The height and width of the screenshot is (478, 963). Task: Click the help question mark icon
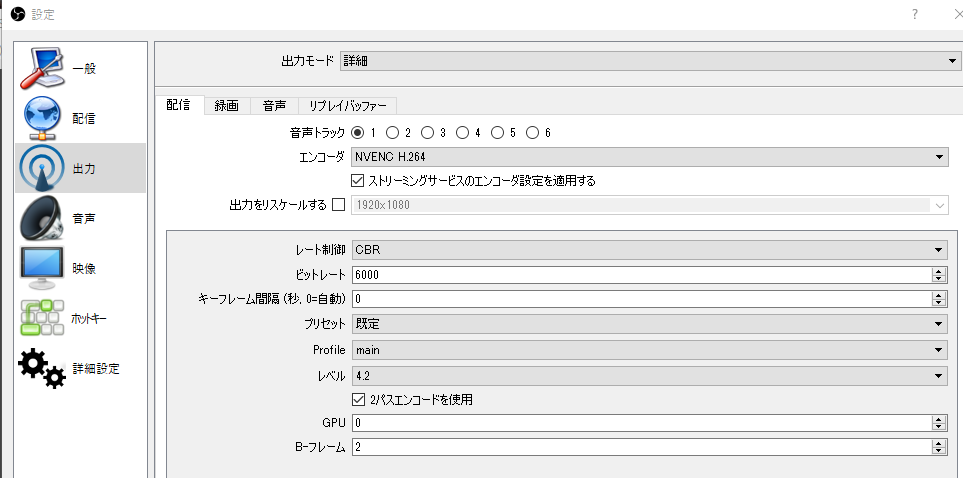pyautogui.click(x=915, y=14)
